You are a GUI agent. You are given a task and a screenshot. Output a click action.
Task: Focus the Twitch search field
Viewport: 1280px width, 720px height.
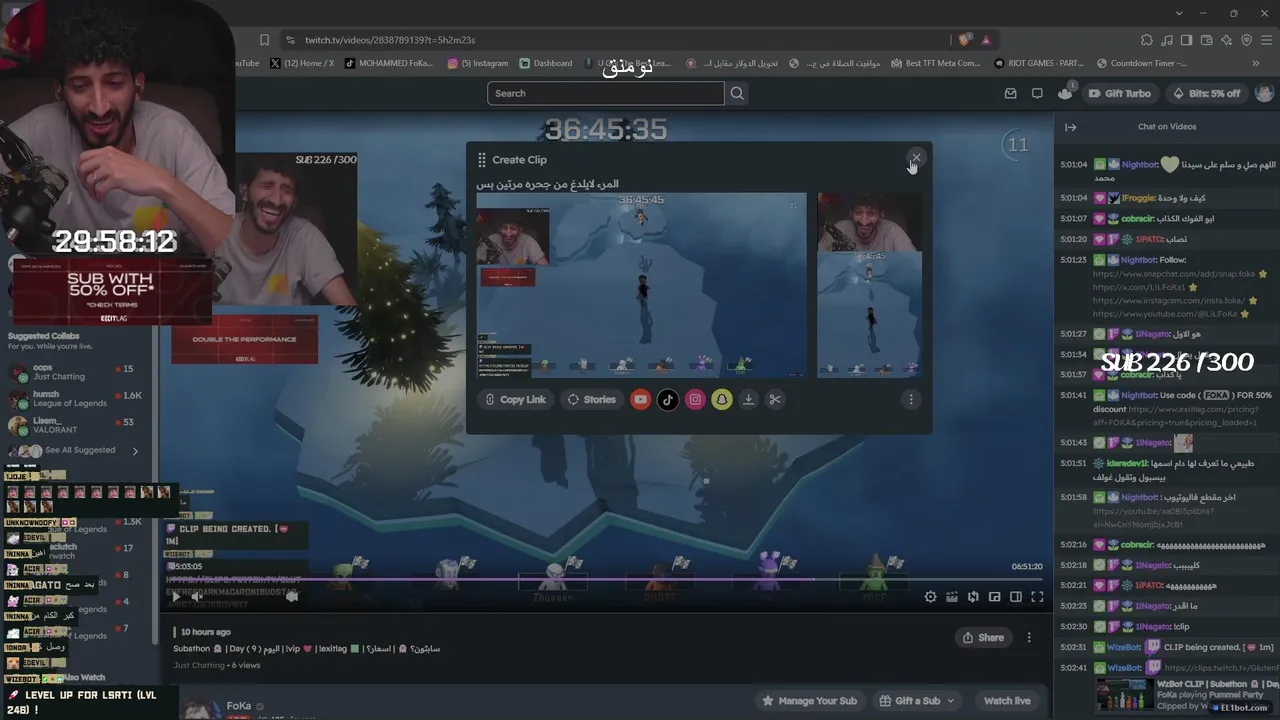click(x=605, y=93)
